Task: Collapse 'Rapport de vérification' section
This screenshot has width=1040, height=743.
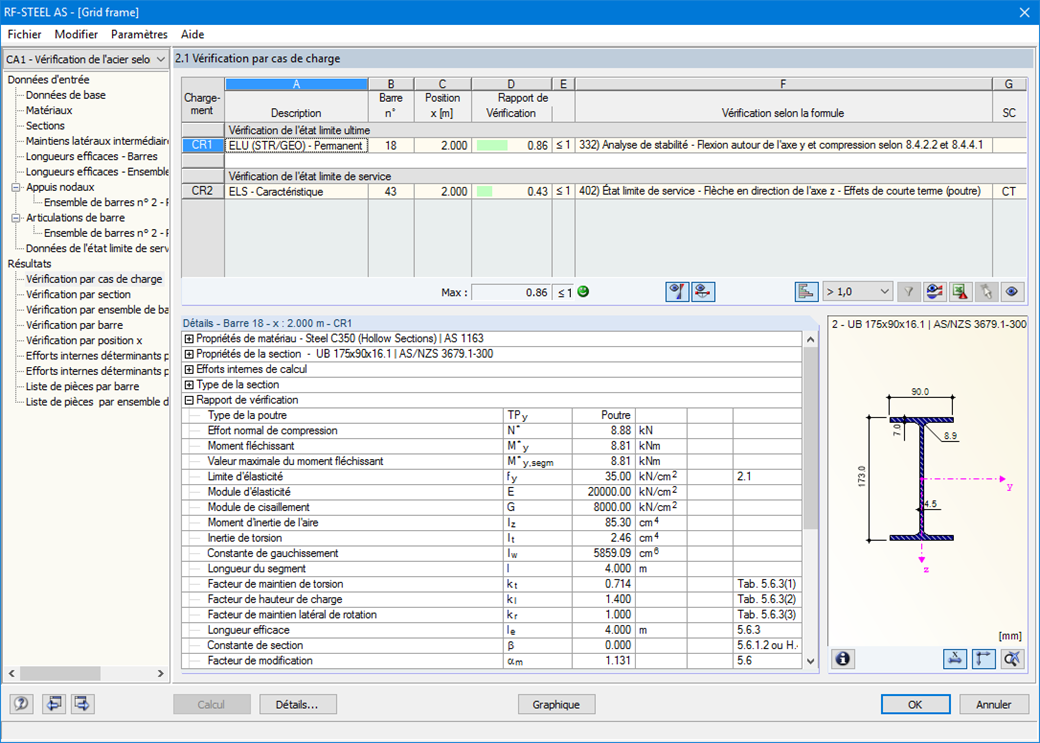Action: (189, 400)
